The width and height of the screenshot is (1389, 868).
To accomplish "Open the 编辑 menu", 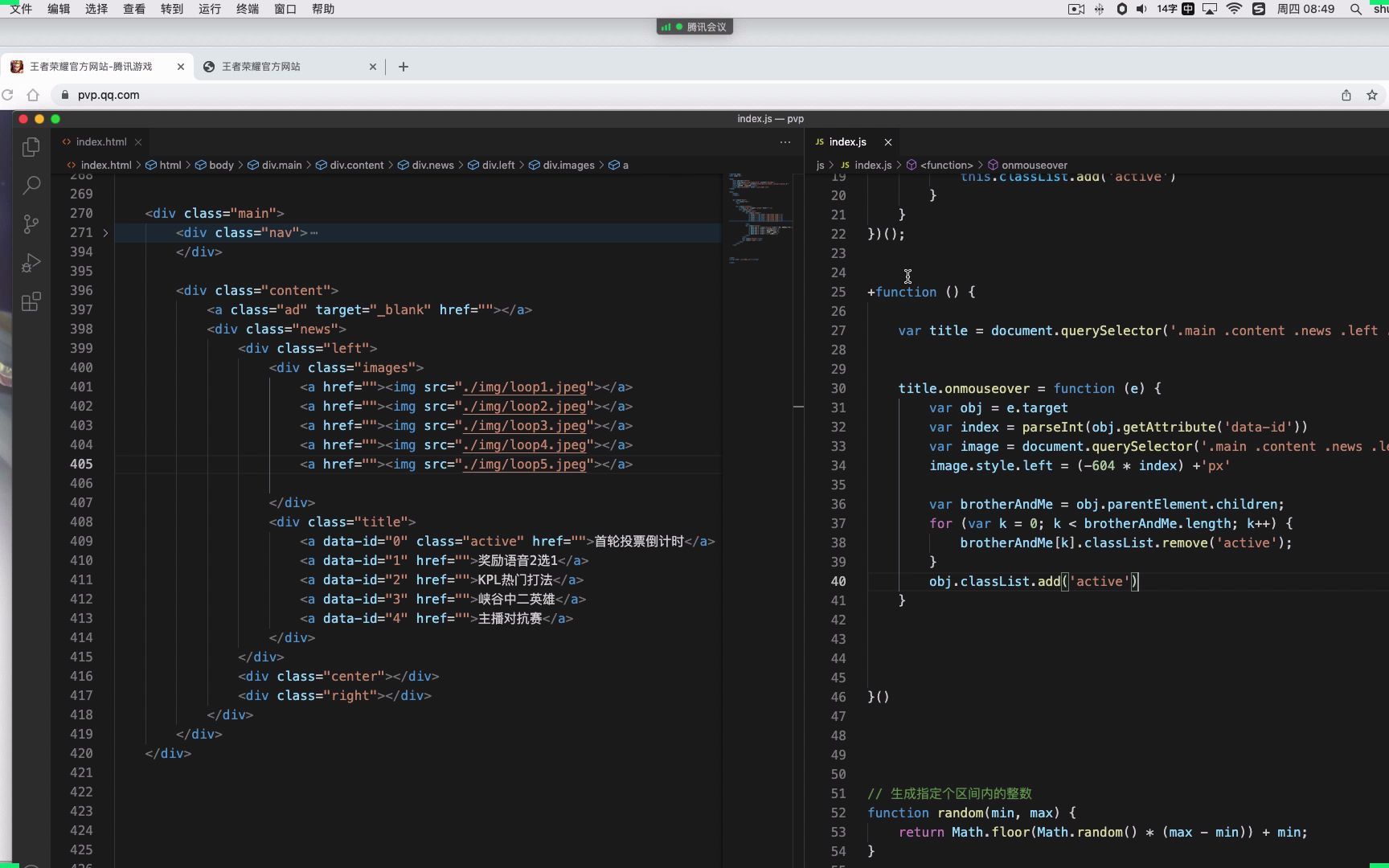I will pyautogui.click(x=59, y=9).
